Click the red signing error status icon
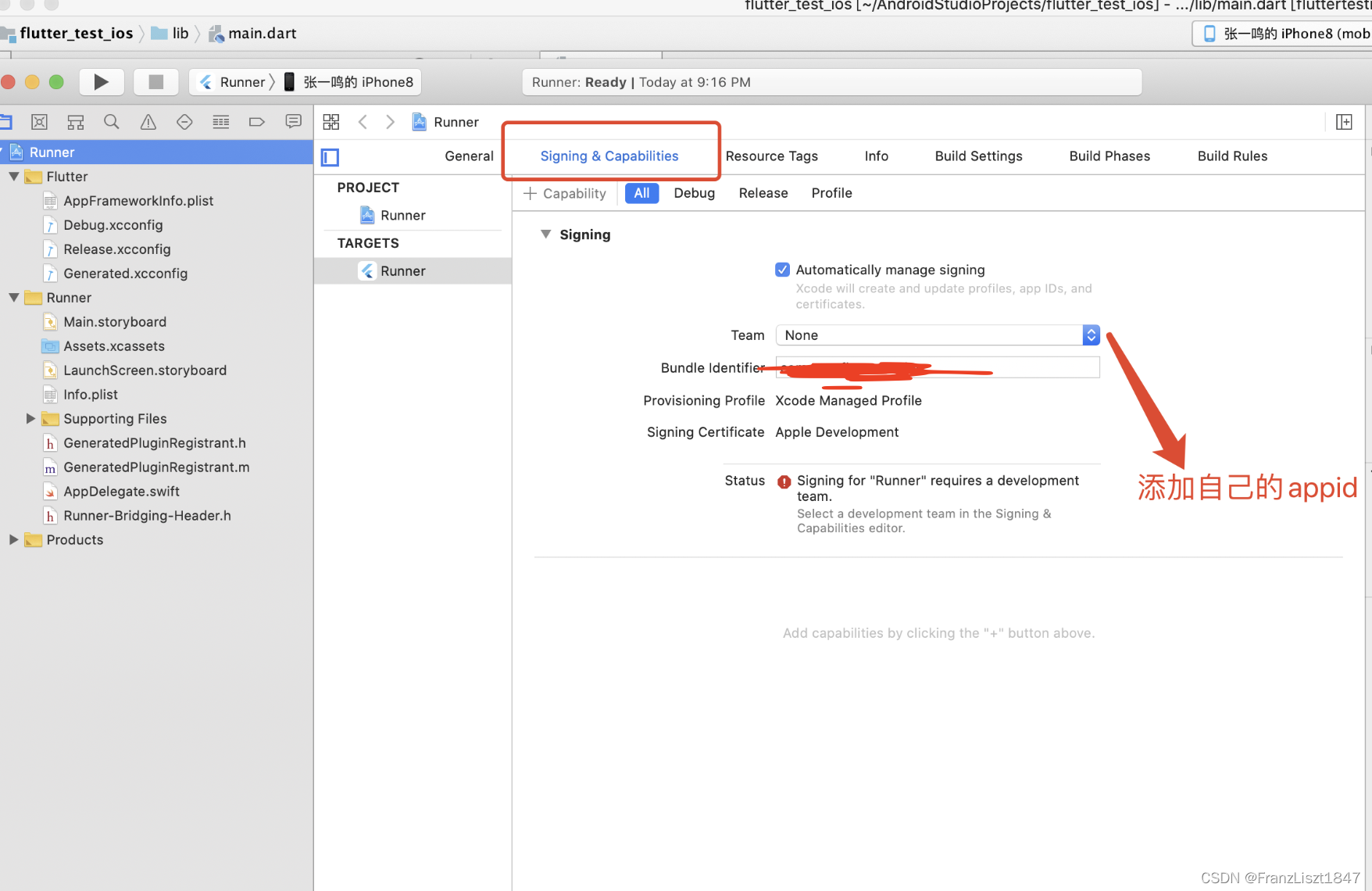1372x891 pixels. click(x=784, y=481)
